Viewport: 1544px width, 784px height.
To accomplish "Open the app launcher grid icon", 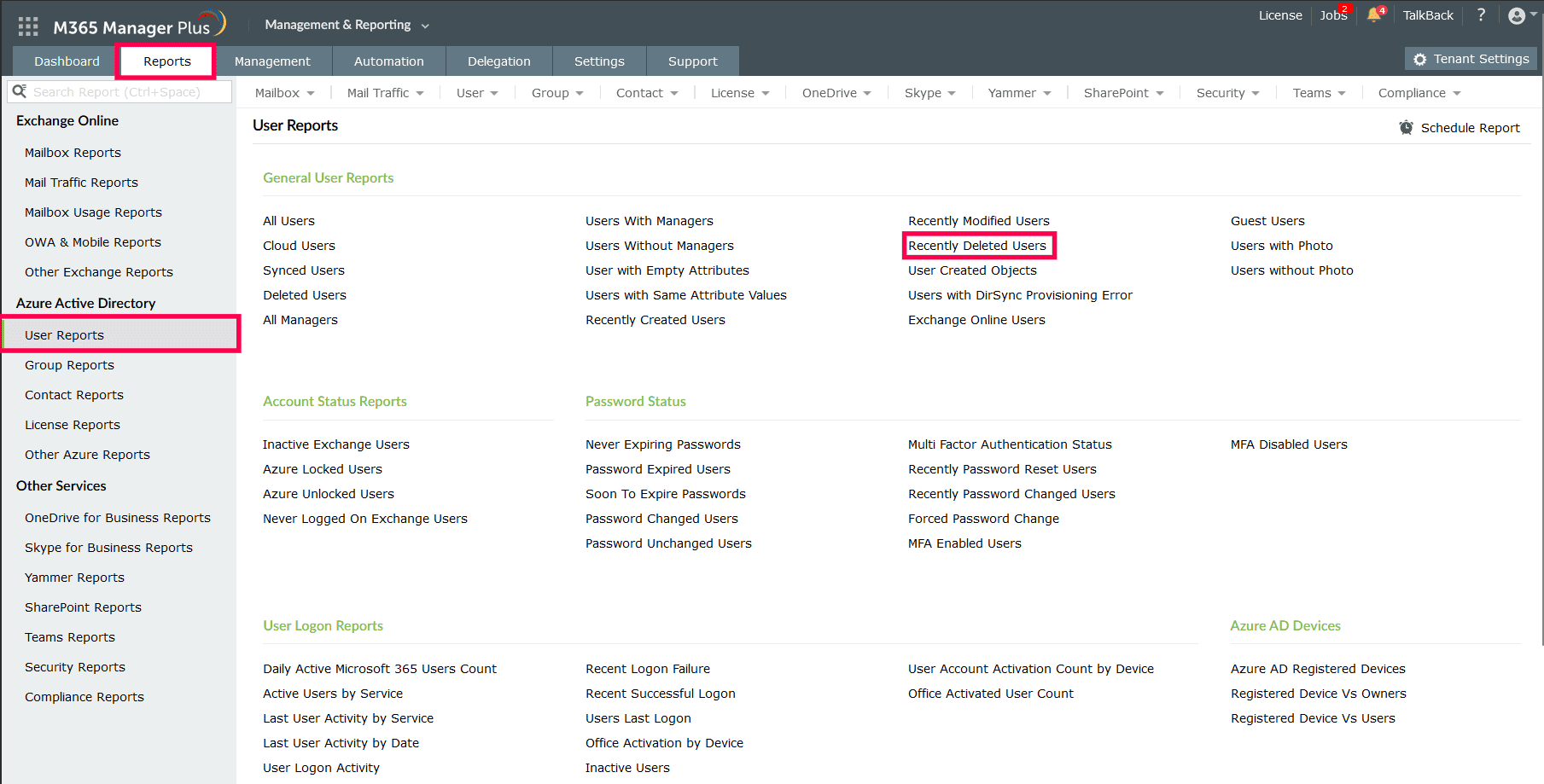I will [28, 26].
